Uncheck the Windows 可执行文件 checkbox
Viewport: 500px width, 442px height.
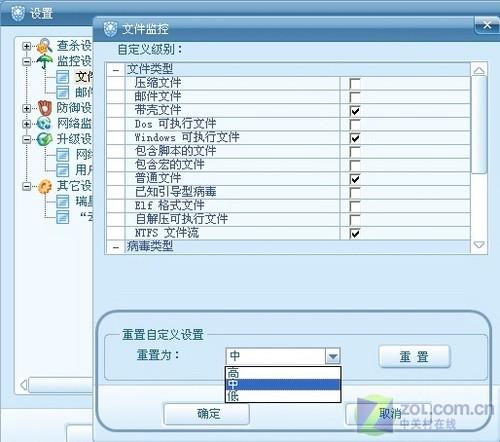pos(355,138)
